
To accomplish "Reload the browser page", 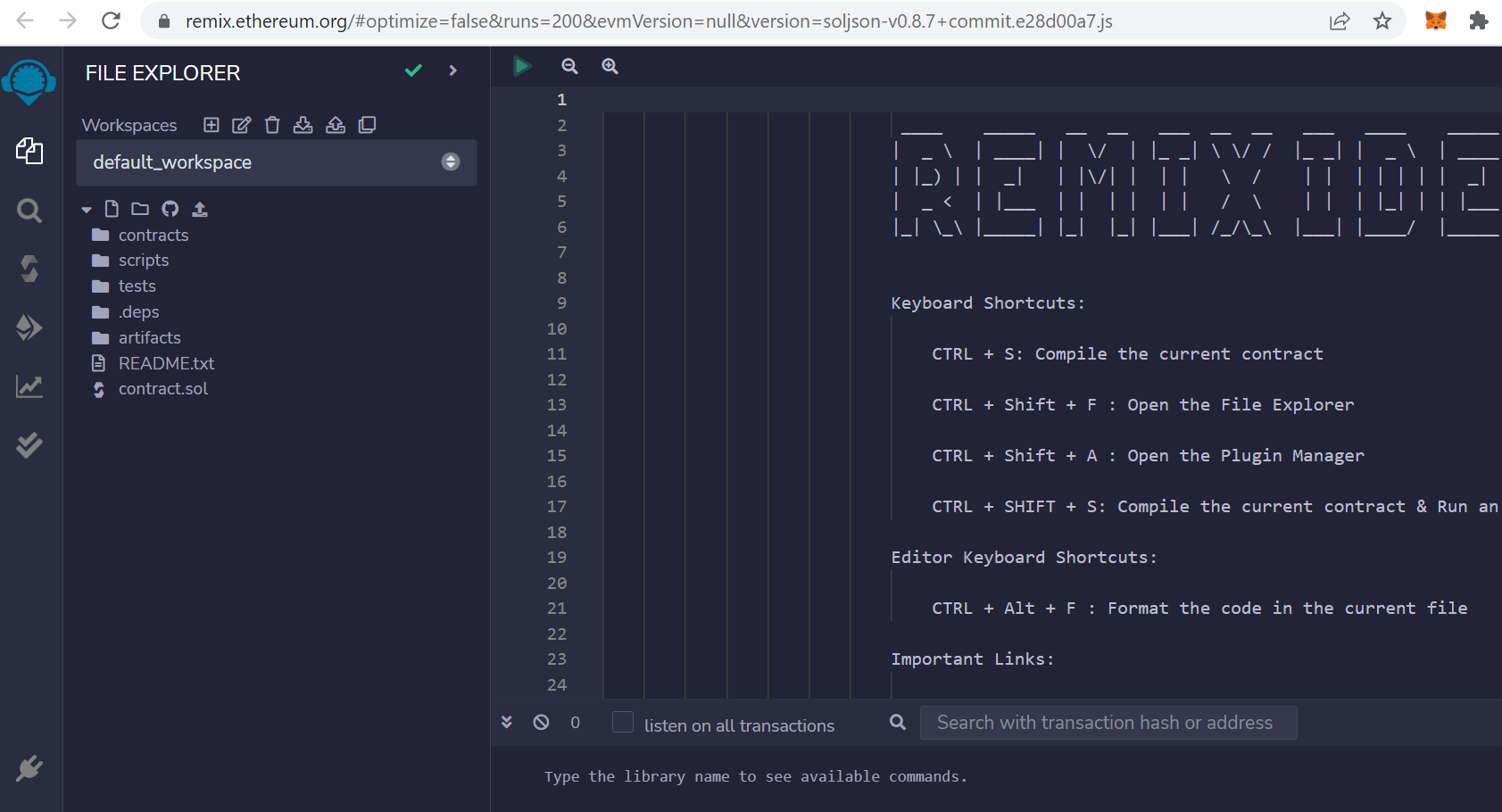I will pyautogui.click(x=111, y=21).
